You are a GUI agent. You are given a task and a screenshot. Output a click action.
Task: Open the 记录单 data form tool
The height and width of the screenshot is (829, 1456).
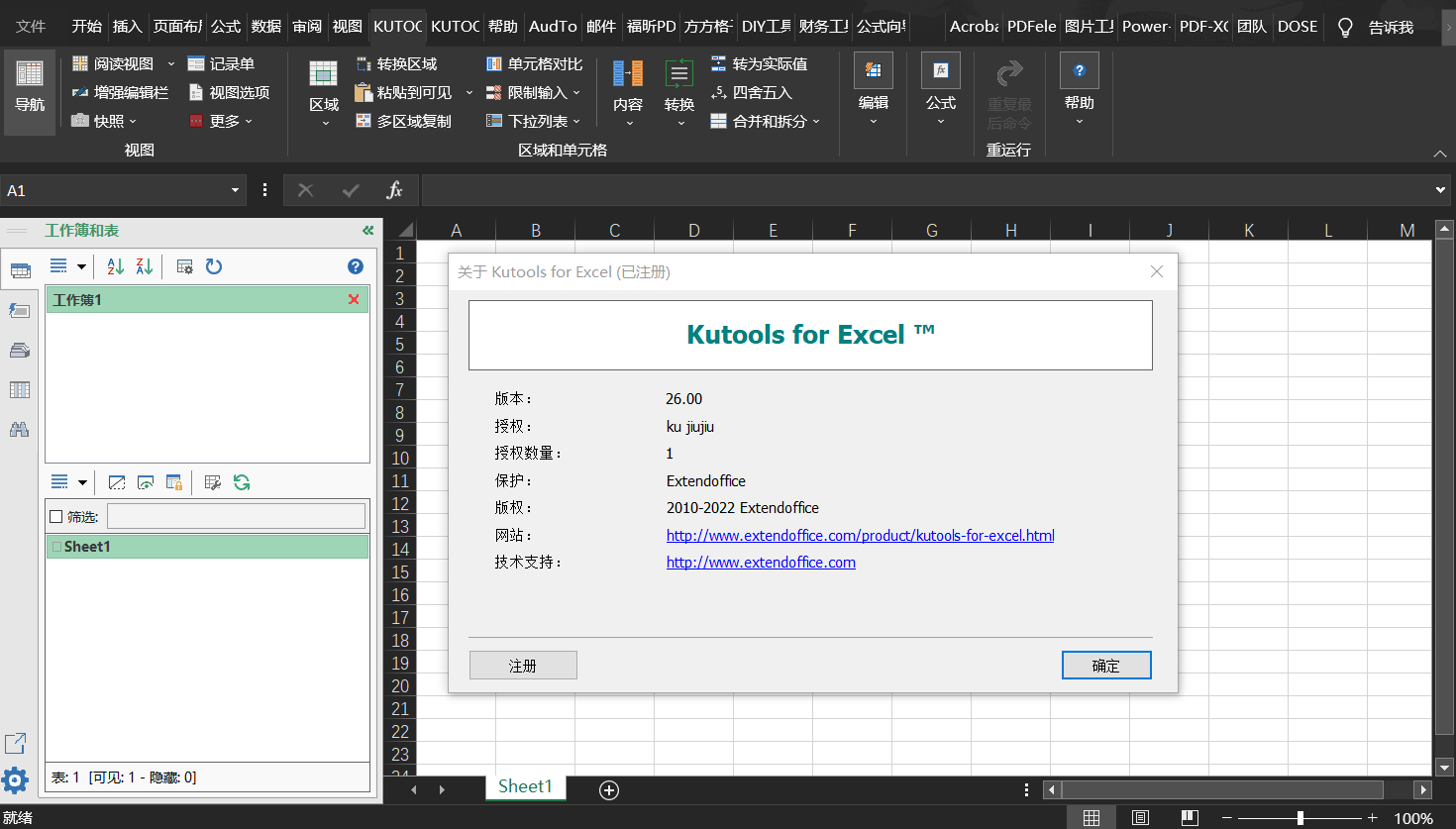coord(221,63)
